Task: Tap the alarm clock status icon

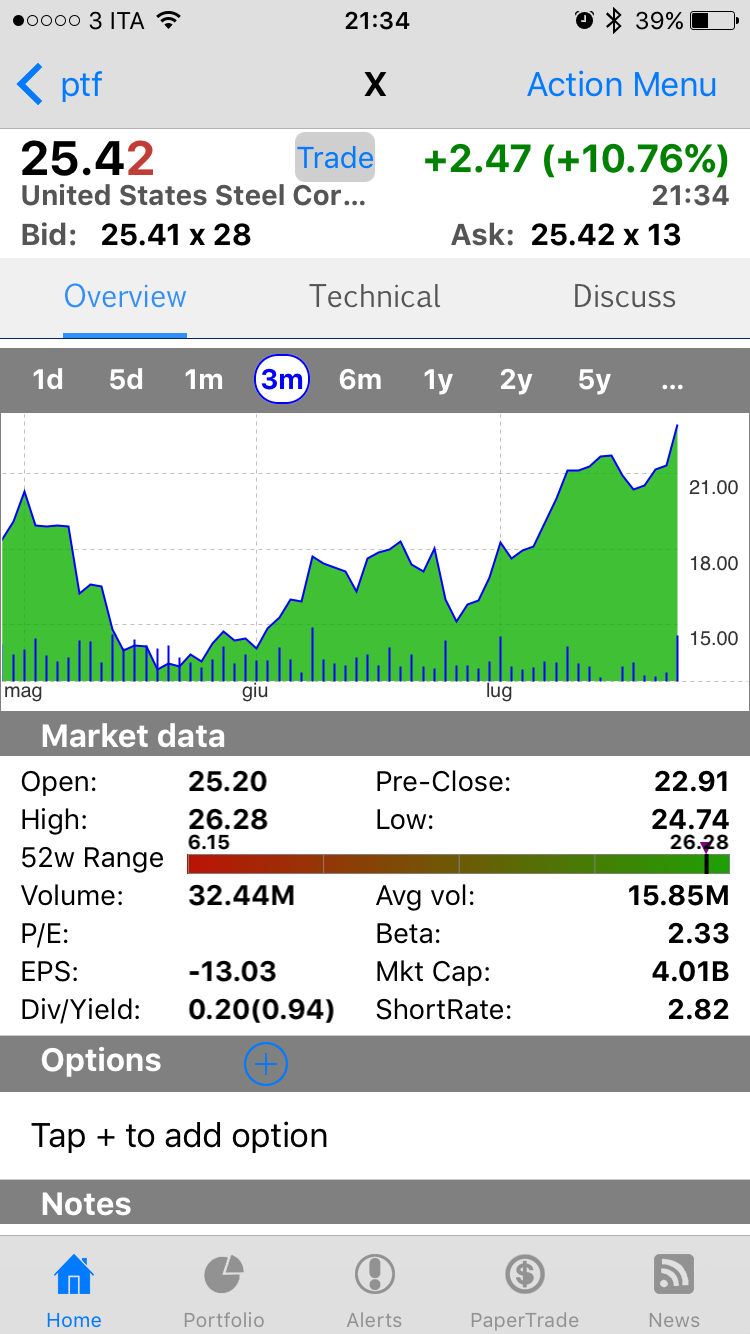Action: (x=585, y=20)
